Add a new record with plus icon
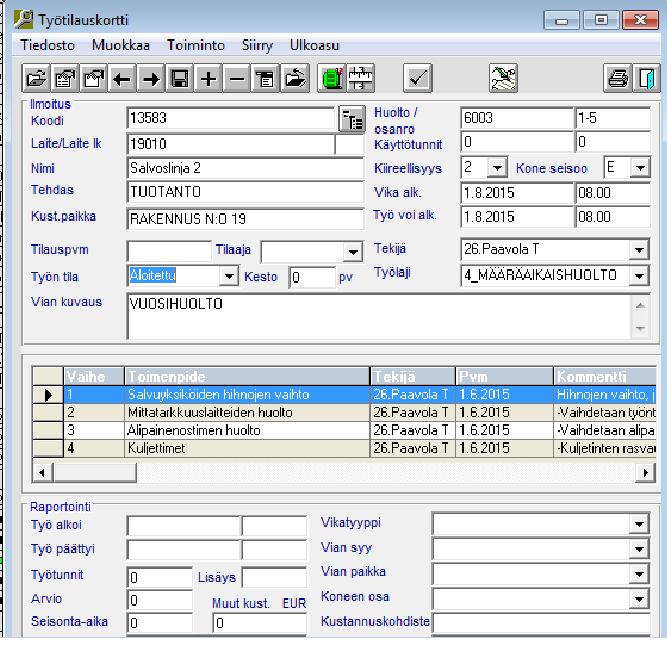This screenshot has height=661, width=667. (208, 78)
